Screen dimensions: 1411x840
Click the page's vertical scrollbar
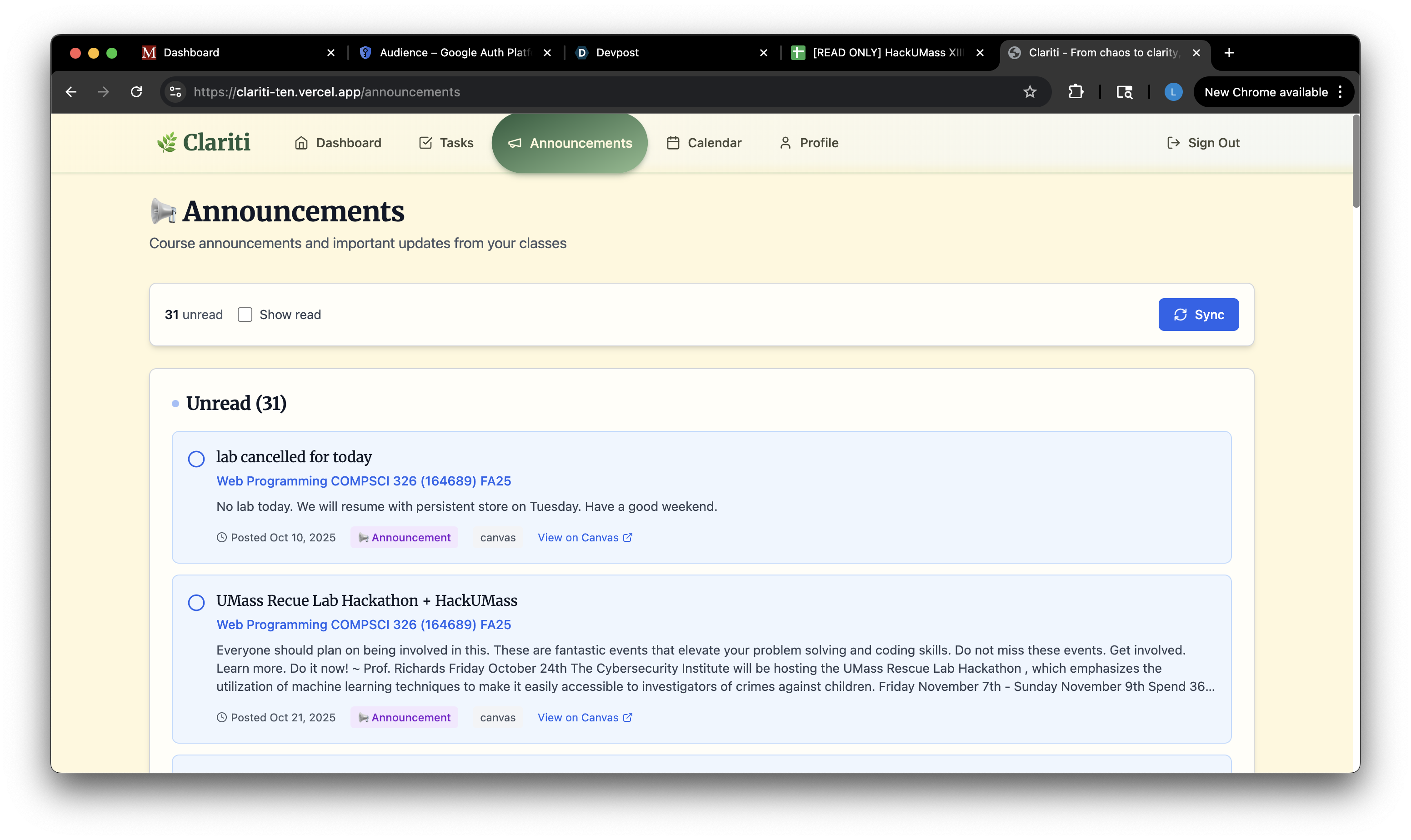coord(1356,161)
